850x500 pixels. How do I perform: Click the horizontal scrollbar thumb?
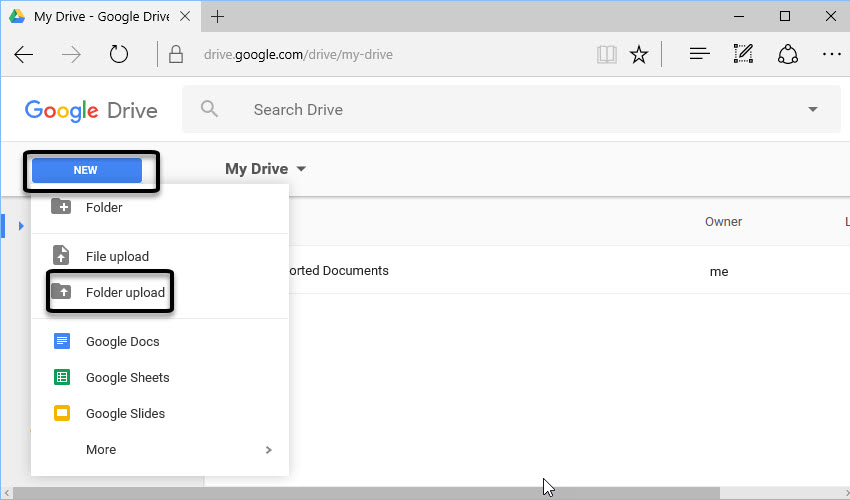(x=366, y=493)
